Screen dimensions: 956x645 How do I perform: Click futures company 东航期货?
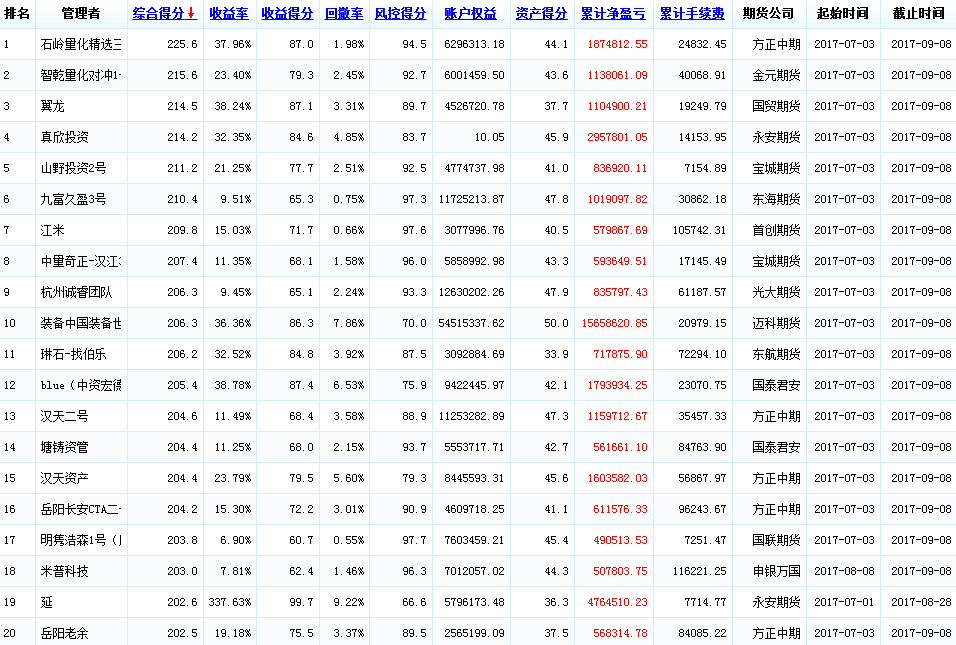tap(776, 354)
